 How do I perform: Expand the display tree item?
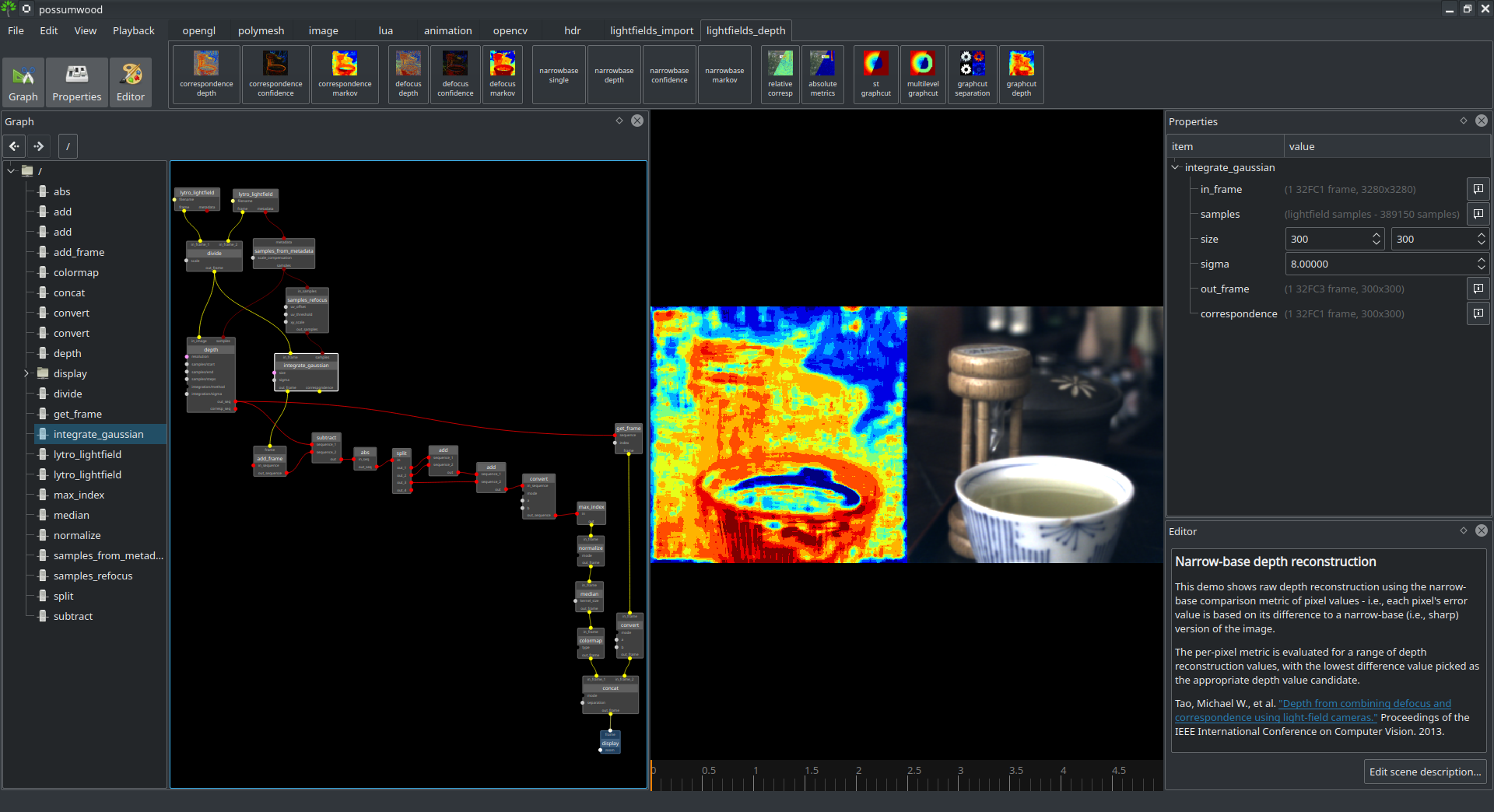pos(26,373)
